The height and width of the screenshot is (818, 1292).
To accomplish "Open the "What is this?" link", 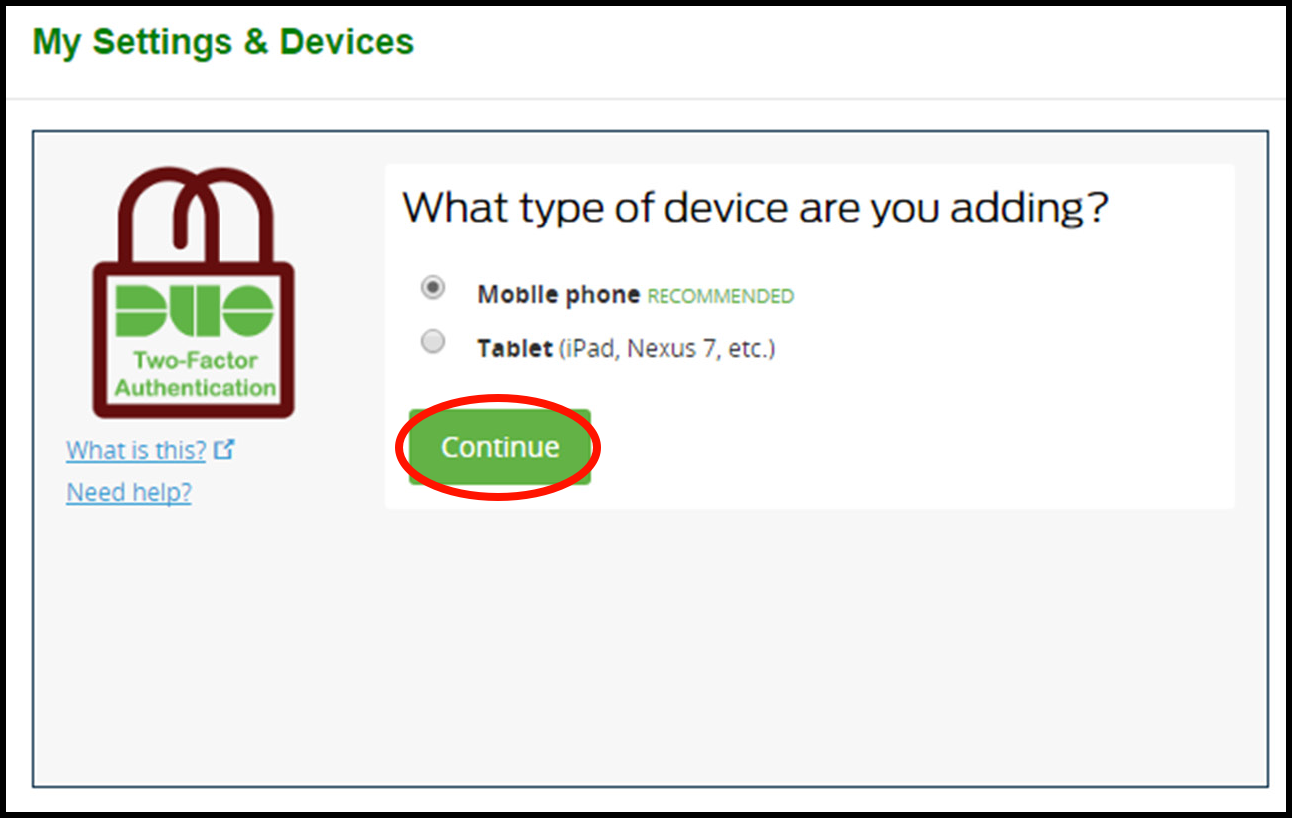I will coord(136,450).
